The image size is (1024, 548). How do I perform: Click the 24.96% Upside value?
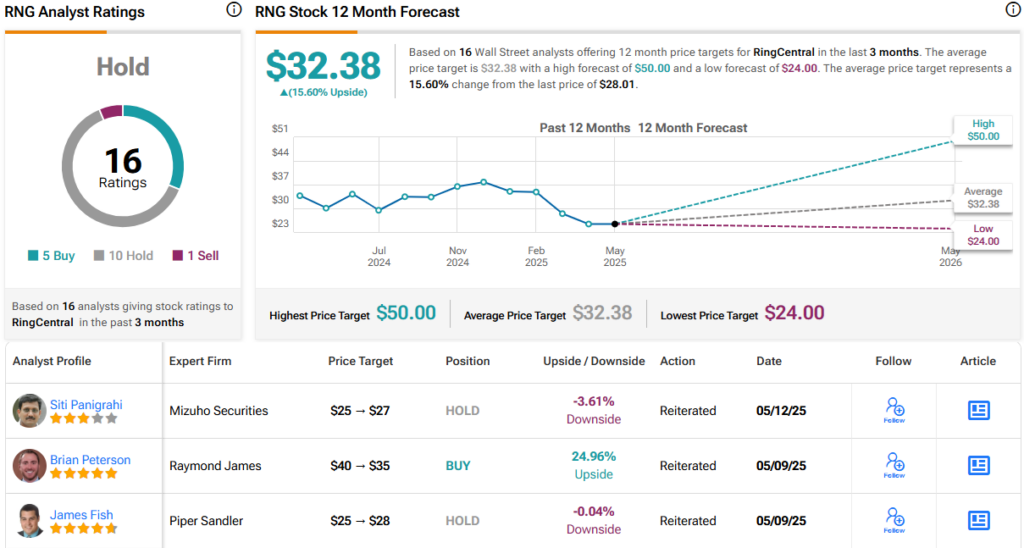point(594,465)
